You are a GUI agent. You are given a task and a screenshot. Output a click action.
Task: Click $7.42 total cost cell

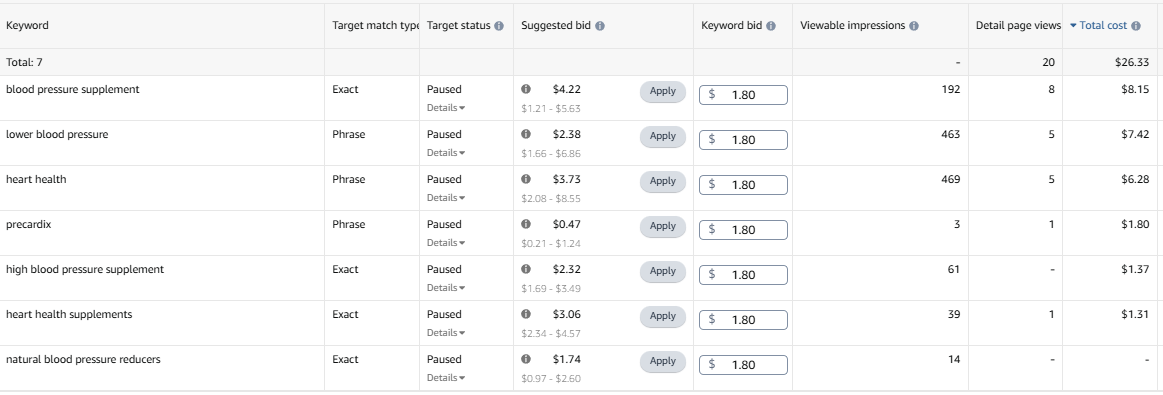1136,134
